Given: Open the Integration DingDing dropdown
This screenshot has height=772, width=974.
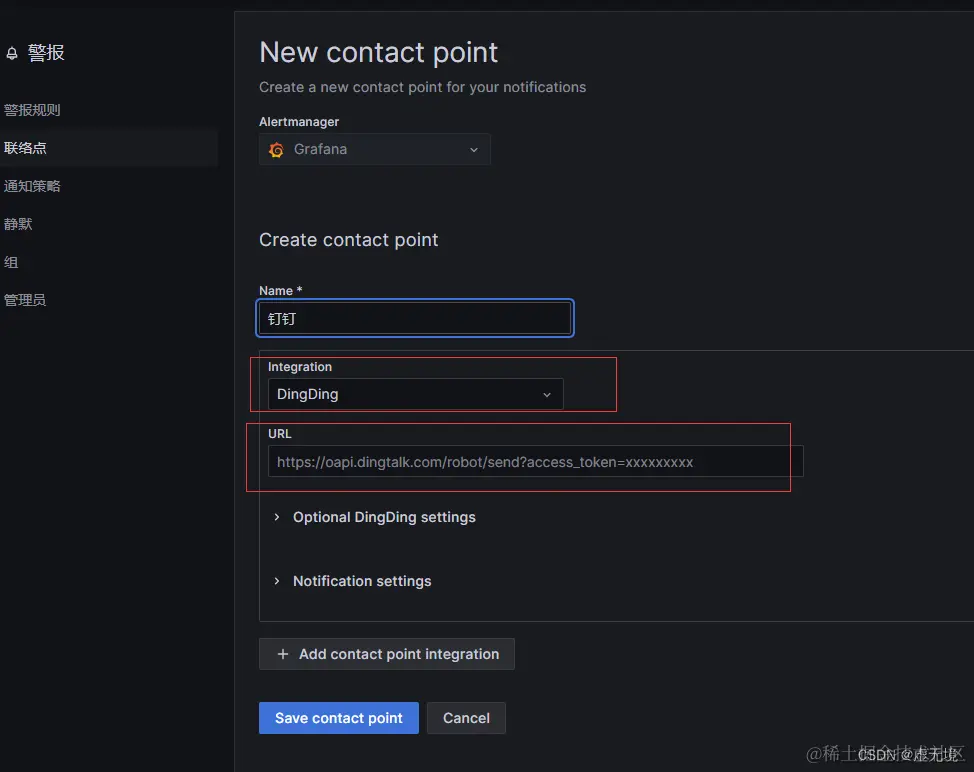Looking at the screenshot, I should [416, 394].
